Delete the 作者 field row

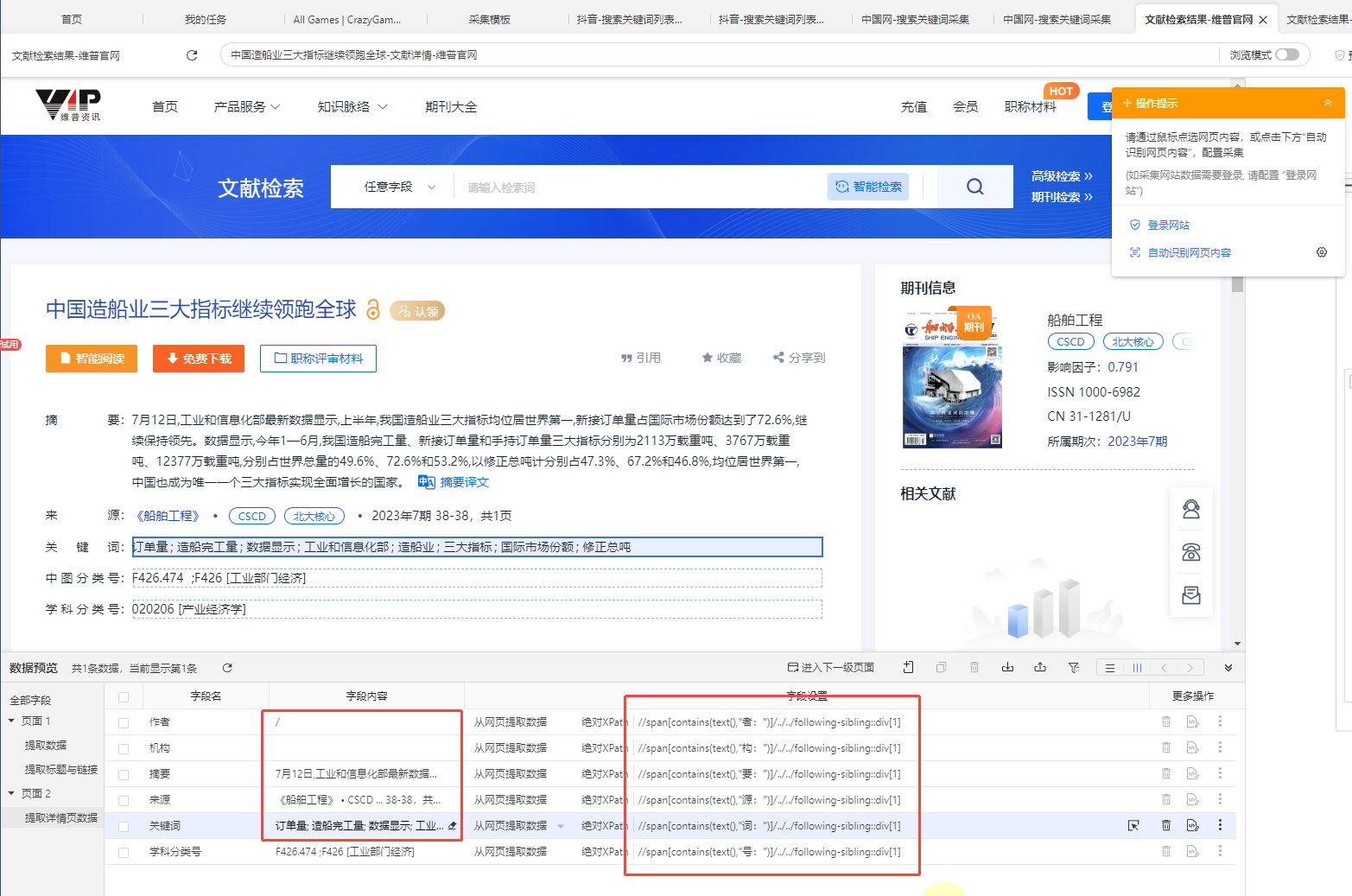tap(1166, 721)
